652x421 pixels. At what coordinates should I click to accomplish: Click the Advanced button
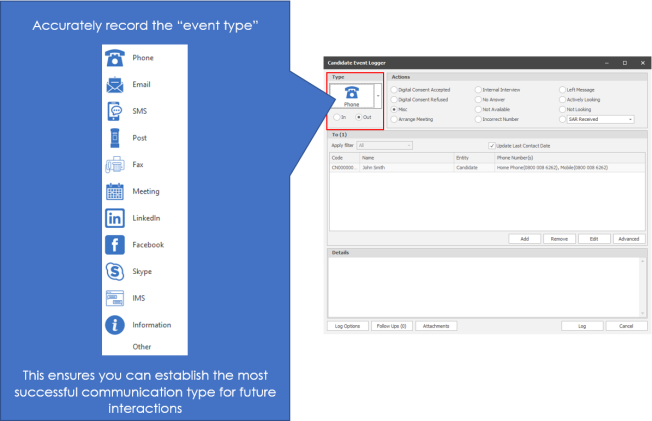point(627,239)
